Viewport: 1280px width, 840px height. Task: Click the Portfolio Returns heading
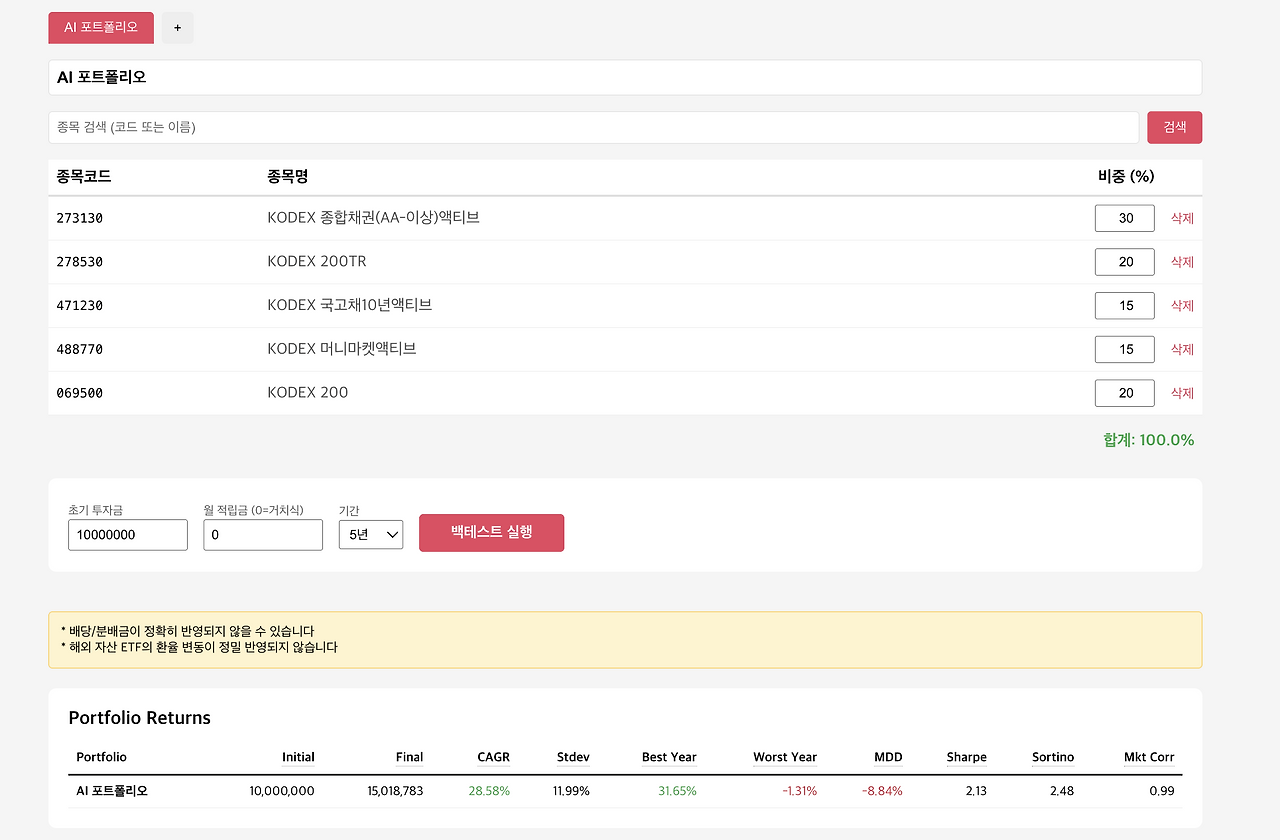tap(140, 718)
